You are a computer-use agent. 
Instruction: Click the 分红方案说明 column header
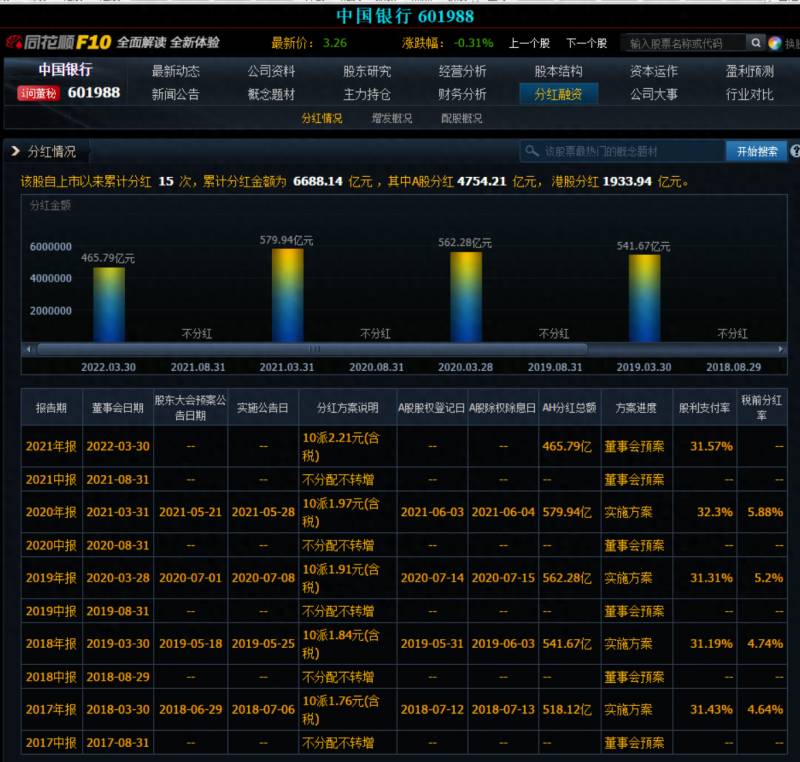pyautogui.click(x=347, y=408)
